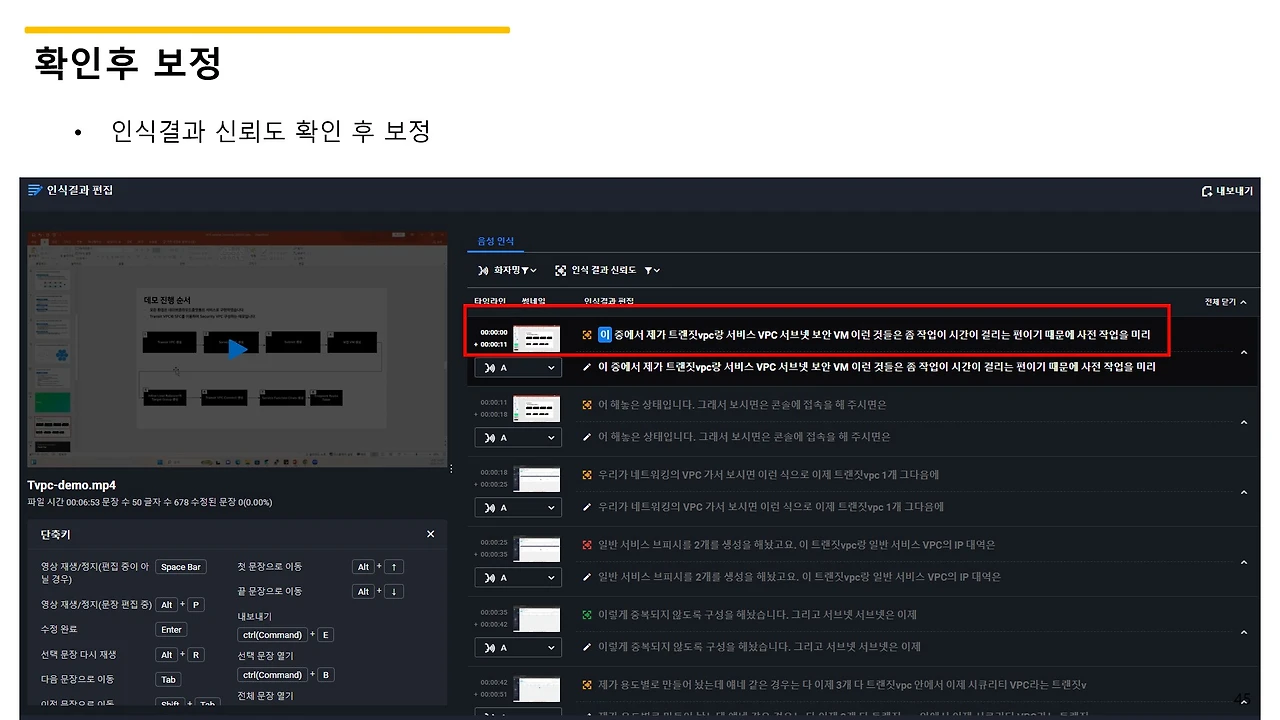This screenshot has height=720, width=1280.
Task: Close the 단축키 shortcuts panel
Action: click(x=430, y=534)
